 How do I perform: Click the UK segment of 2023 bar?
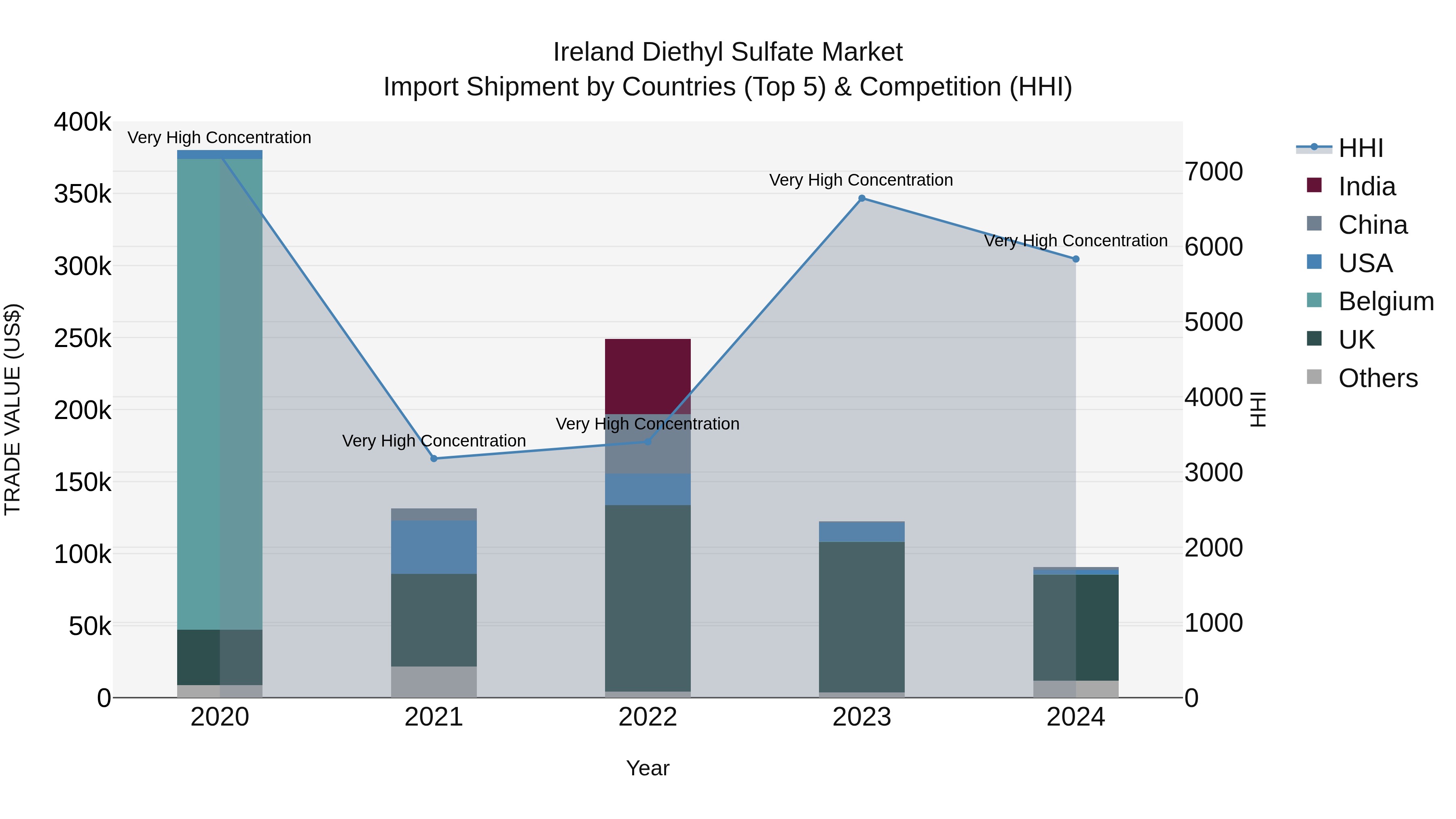coord(862,617)
